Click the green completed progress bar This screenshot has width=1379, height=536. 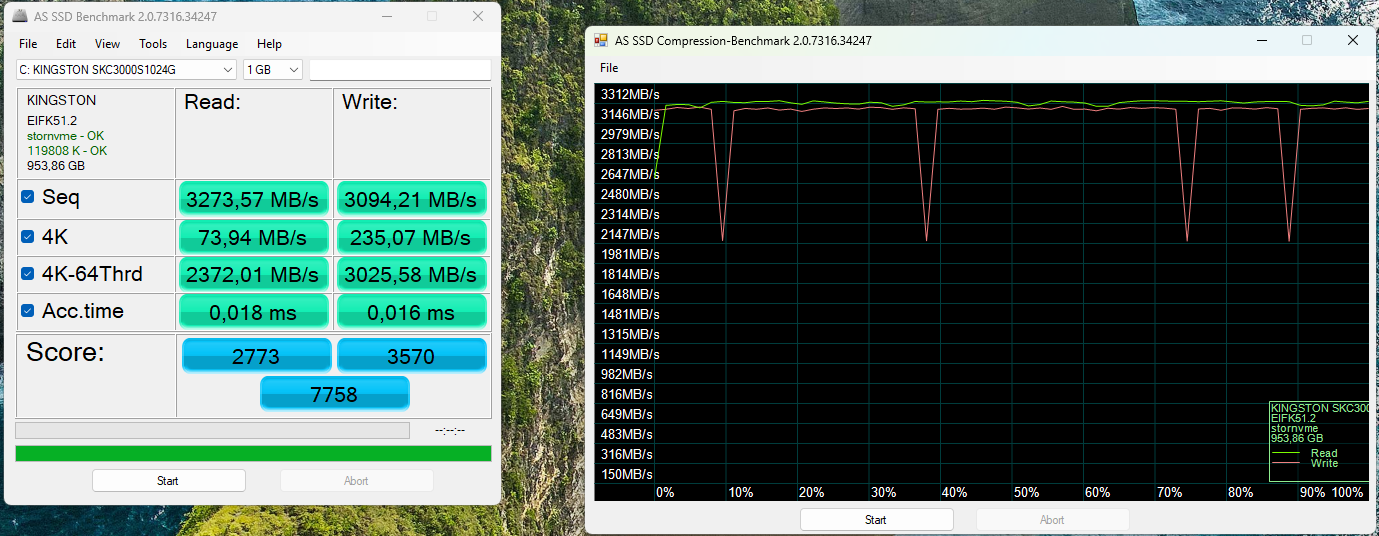[x=253, y=453]
